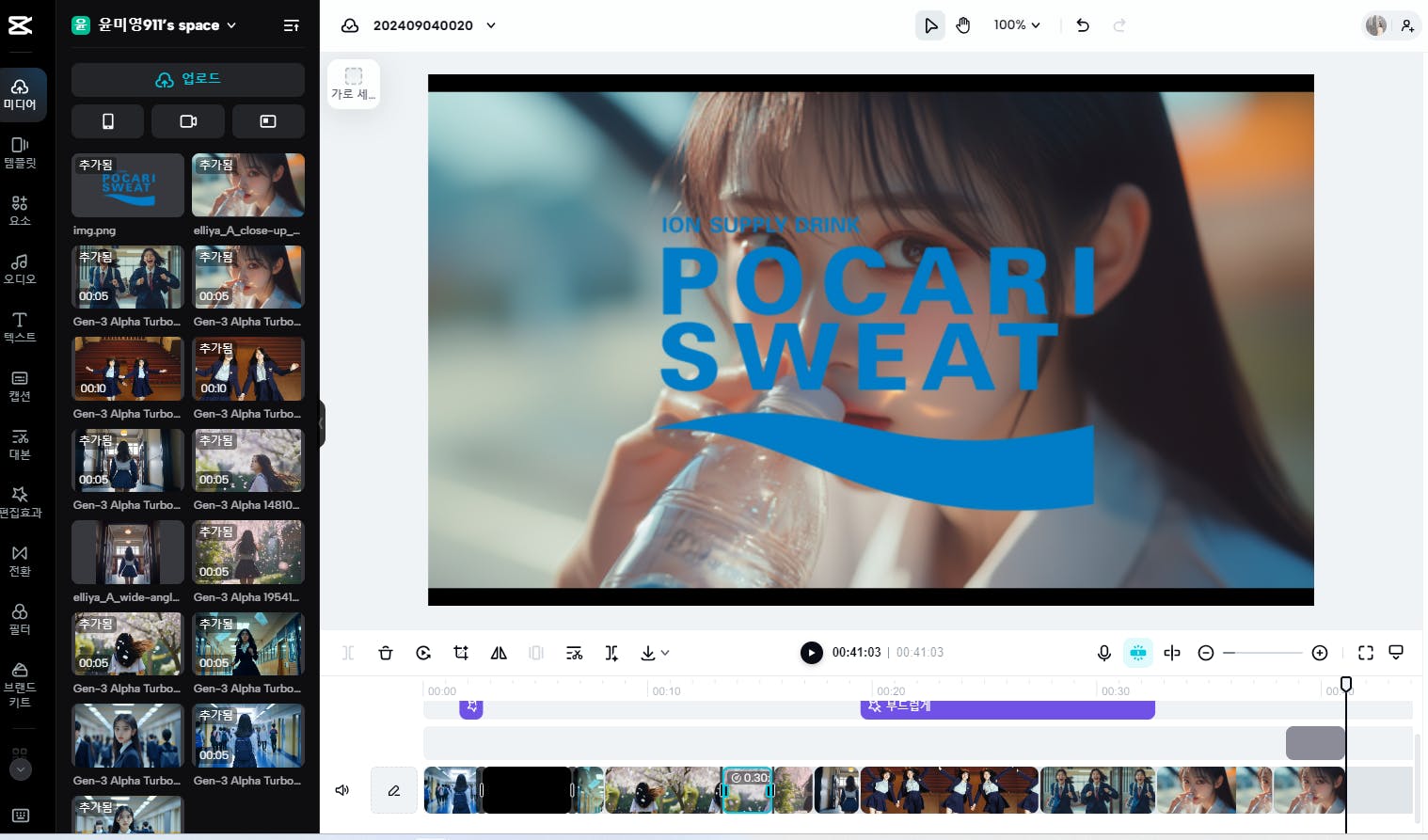This screenshot has height=840, width=1428.
Task: Select the crop tool in timeline toolbar
Action: tap(461, 653)
